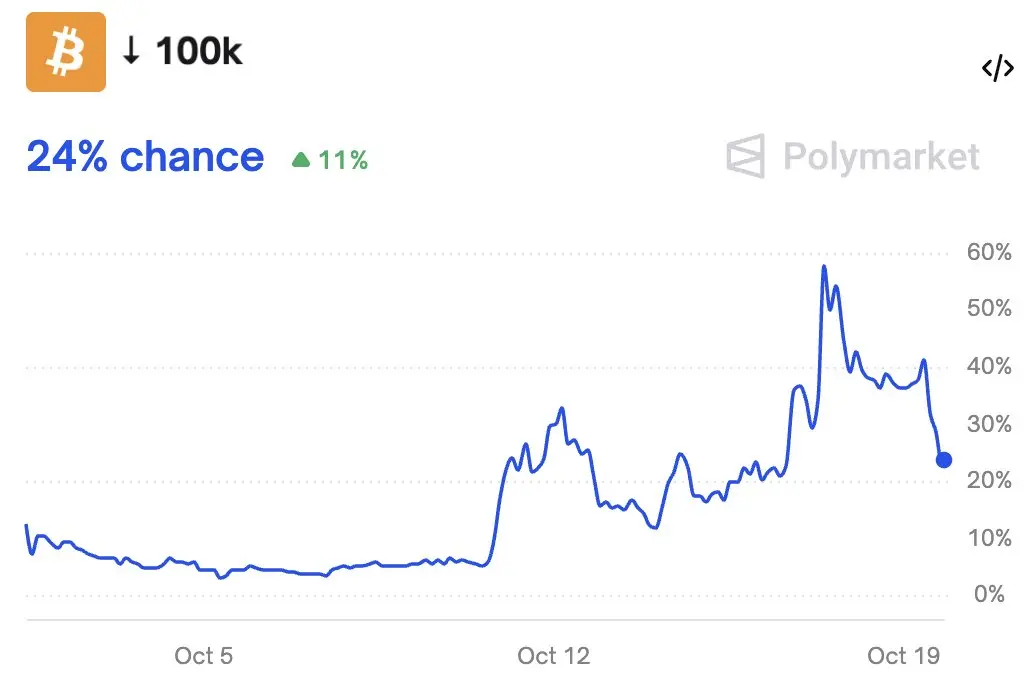The height and width of the screenshot is (698, 1036).
Task: Click the 60% axis label
Action: (x=989, y=252)
